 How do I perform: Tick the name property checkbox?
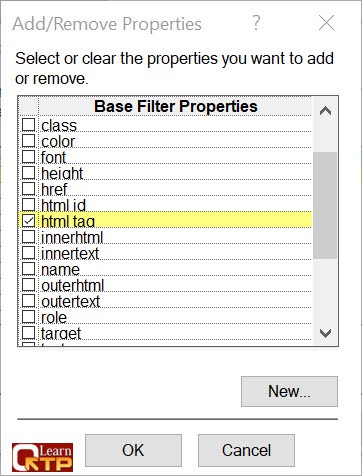(x=28, y=268)
